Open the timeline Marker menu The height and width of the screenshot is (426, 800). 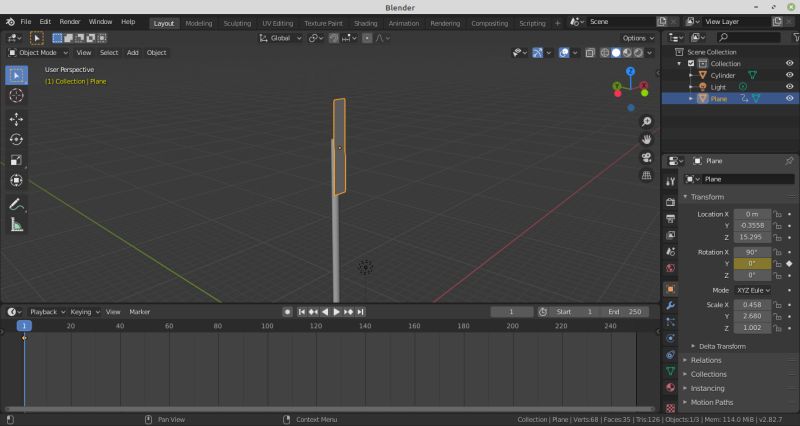coord(139,312)
